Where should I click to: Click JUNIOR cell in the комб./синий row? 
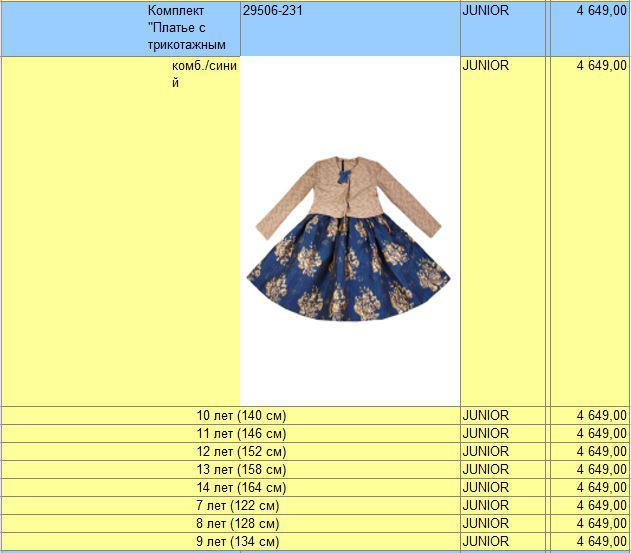(x=486, y=66)
